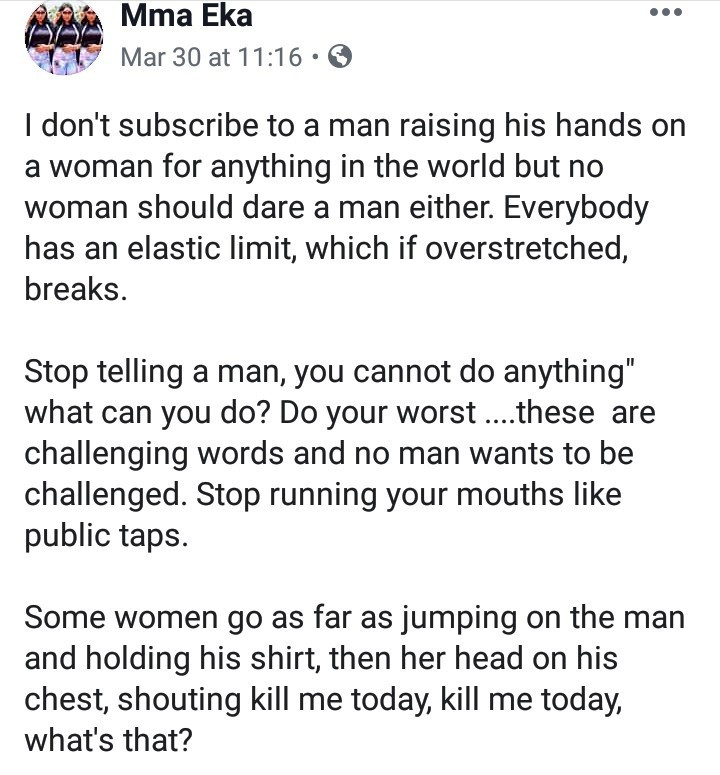The height and width of the screenshot is (775, 720).
Task: Click the globe public audience icon
Action: (340, 57)
